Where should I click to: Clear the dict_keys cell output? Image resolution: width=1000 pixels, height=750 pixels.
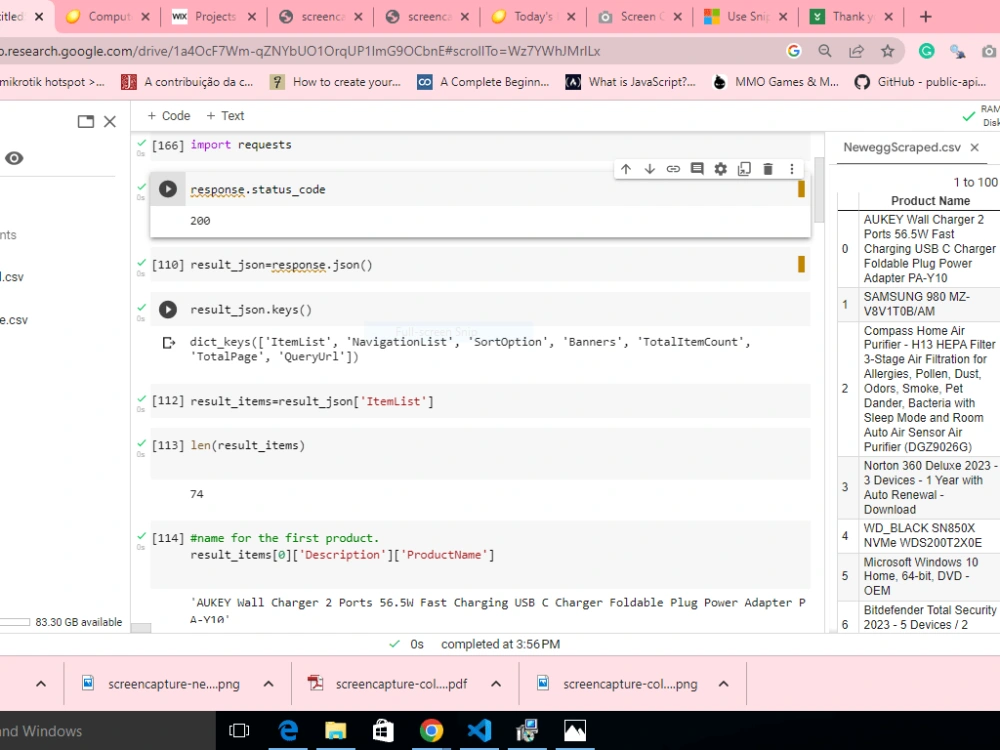coord(168,343)
